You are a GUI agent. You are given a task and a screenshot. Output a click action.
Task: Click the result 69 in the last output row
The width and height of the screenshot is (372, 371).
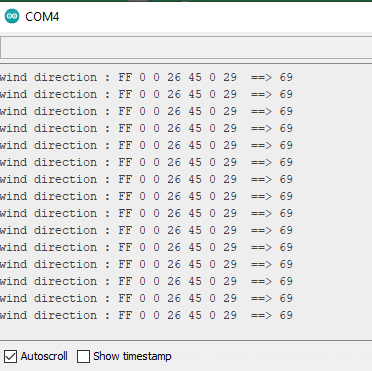(286, 315)
